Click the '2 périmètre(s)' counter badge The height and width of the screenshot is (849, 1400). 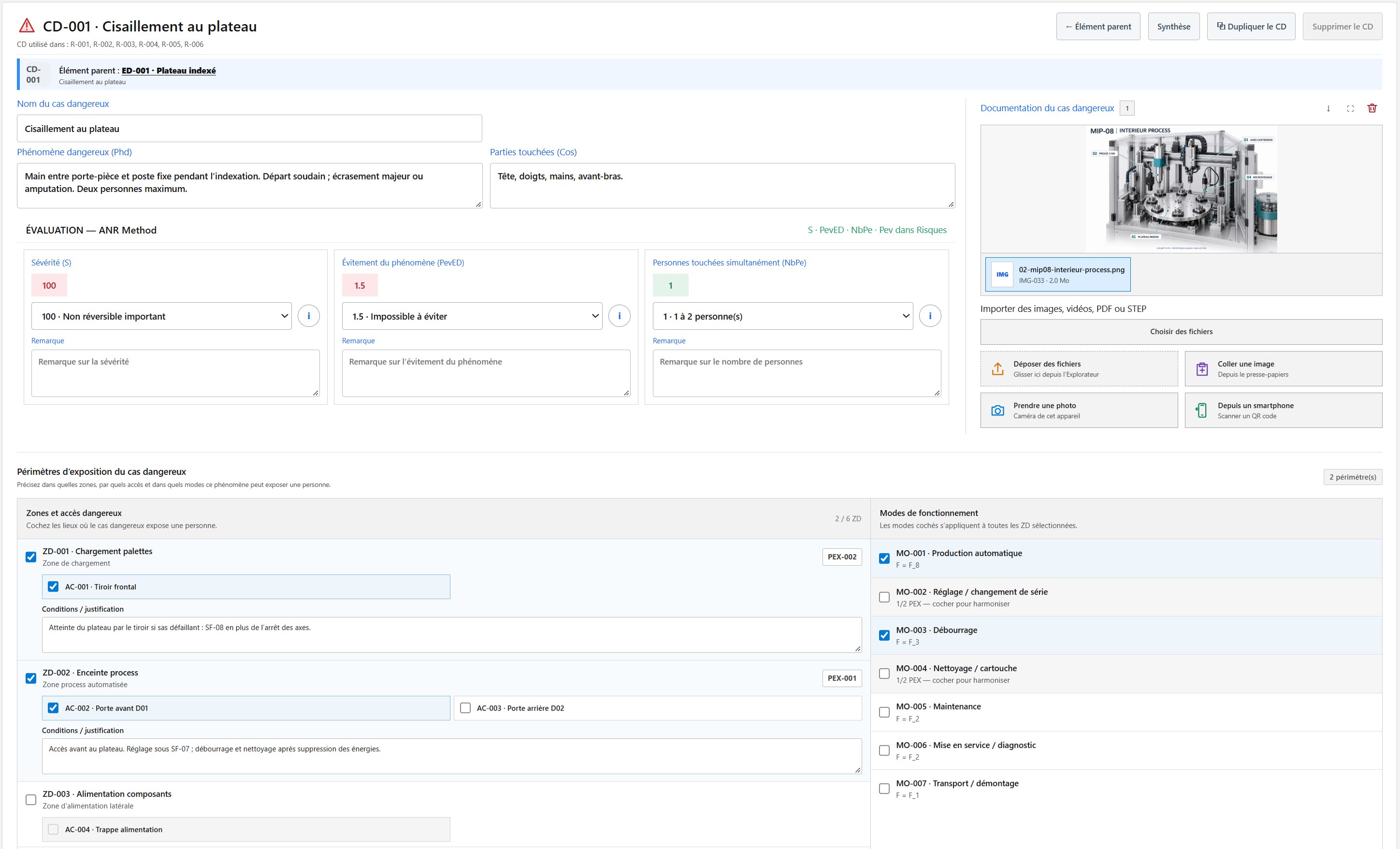click(x=1353, y=477)
